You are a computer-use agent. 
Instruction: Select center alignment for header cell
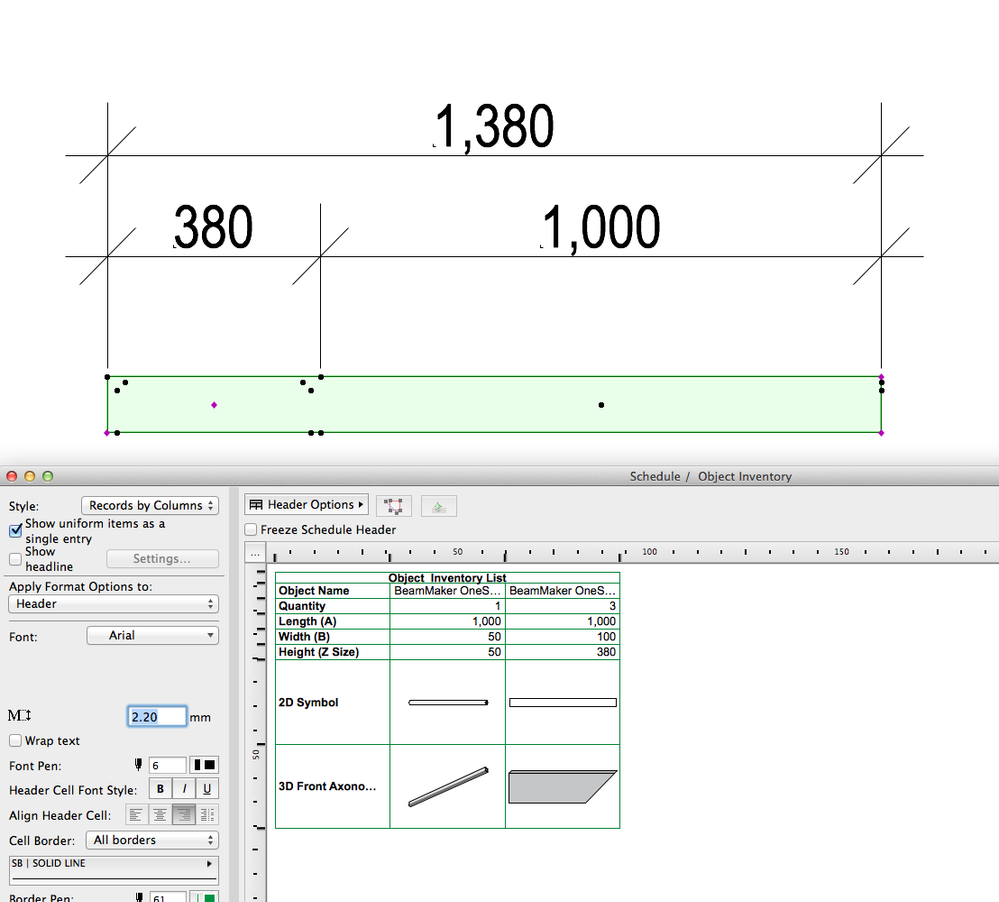(160, 814)
